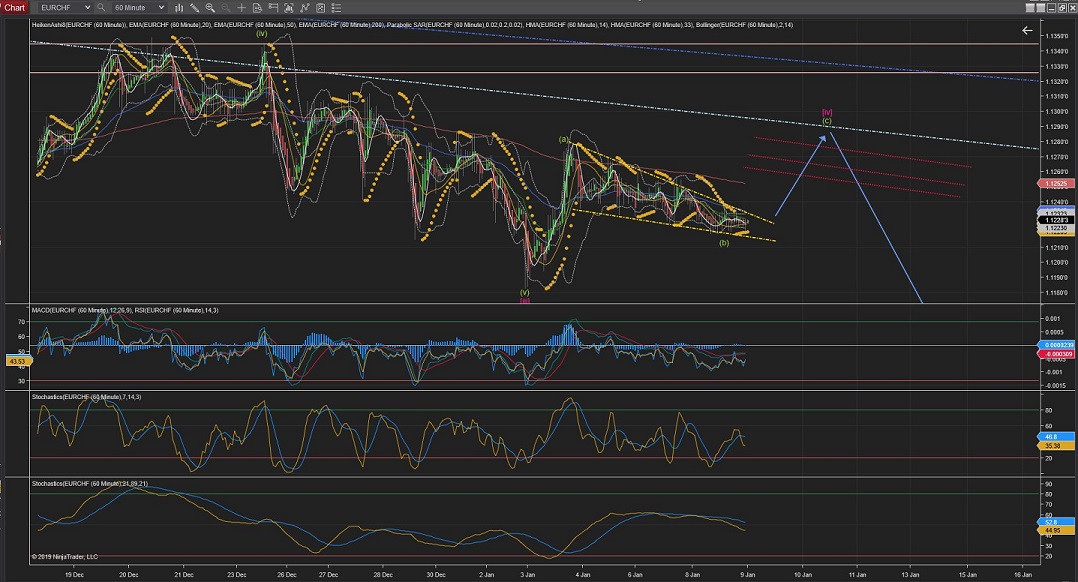Image resolution: width=1078 pixels, height=582 pixels.
Task: Open the chart style bars icon
Action: (x=179, y=8)
